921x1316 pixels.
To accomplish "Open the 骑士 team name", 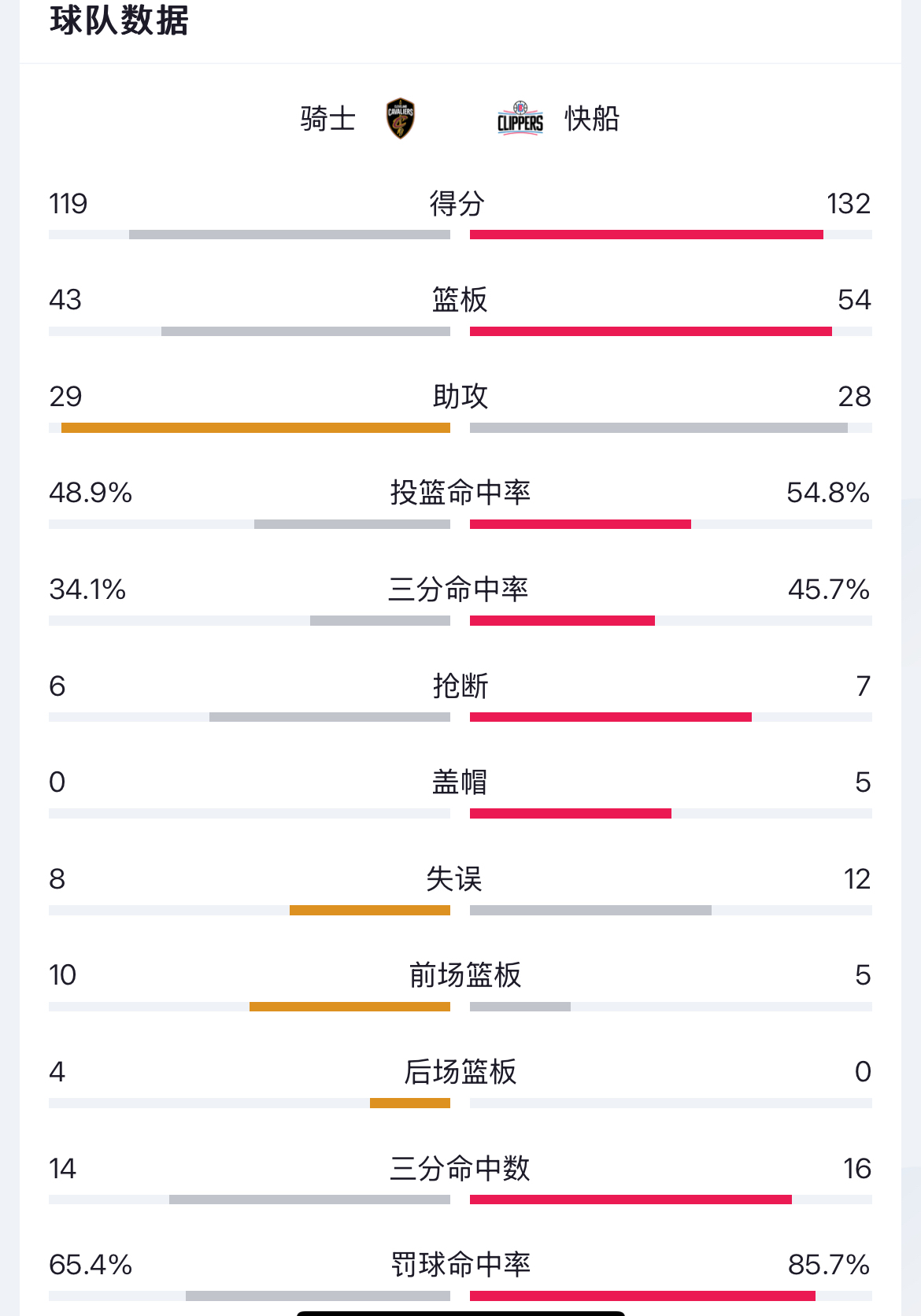I will (327, 119).
